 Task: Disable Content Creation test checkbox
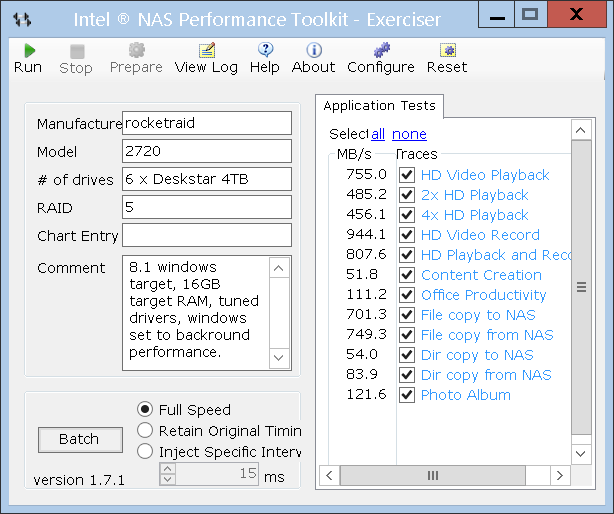(x=407, y=275)
